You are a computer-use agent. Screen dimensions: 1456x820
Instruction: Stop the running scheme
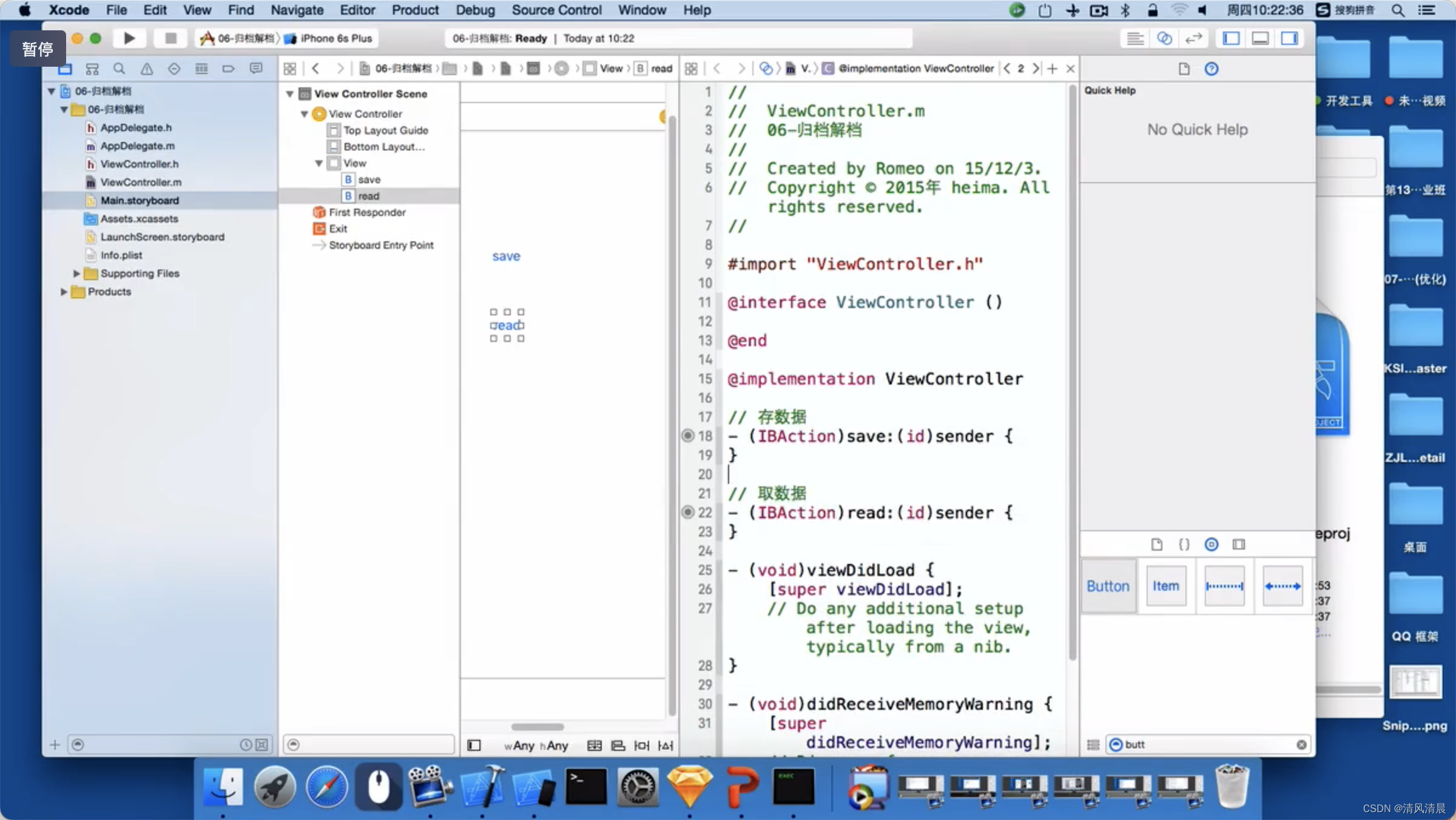click(x=170, y=38)
